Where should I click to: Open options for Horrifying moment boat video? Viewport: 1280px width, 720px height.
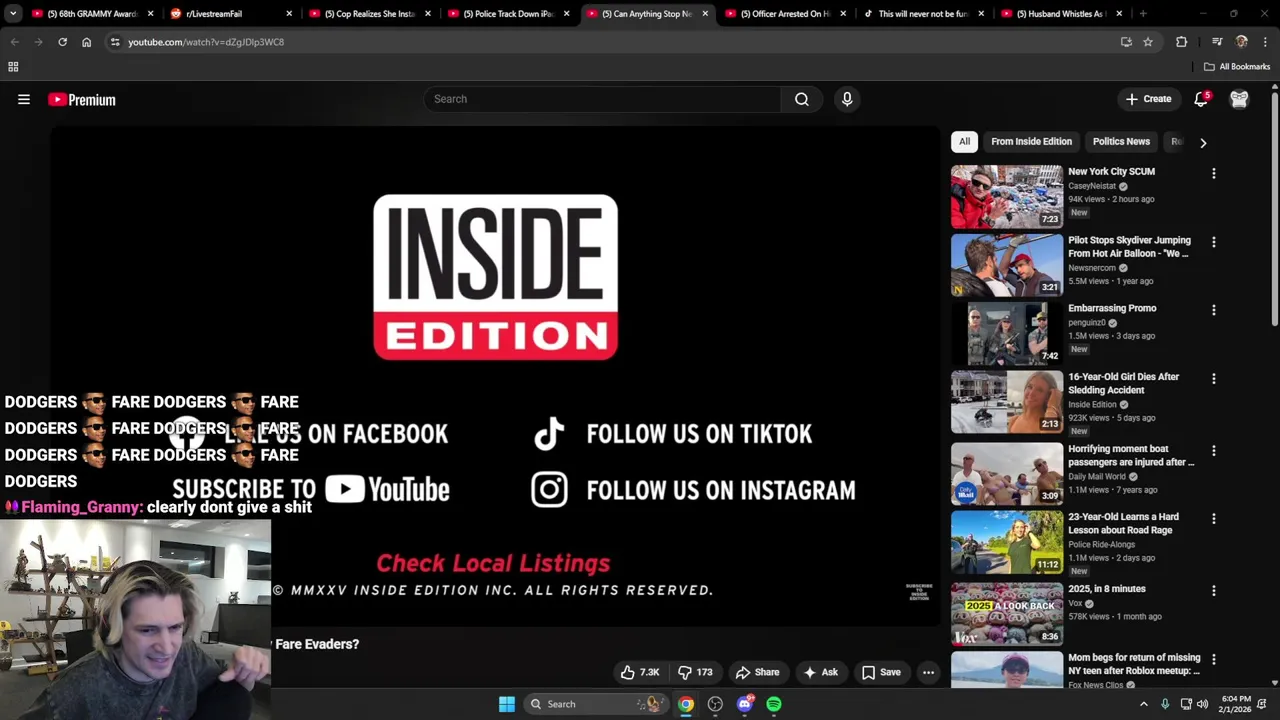[1213, 451]
